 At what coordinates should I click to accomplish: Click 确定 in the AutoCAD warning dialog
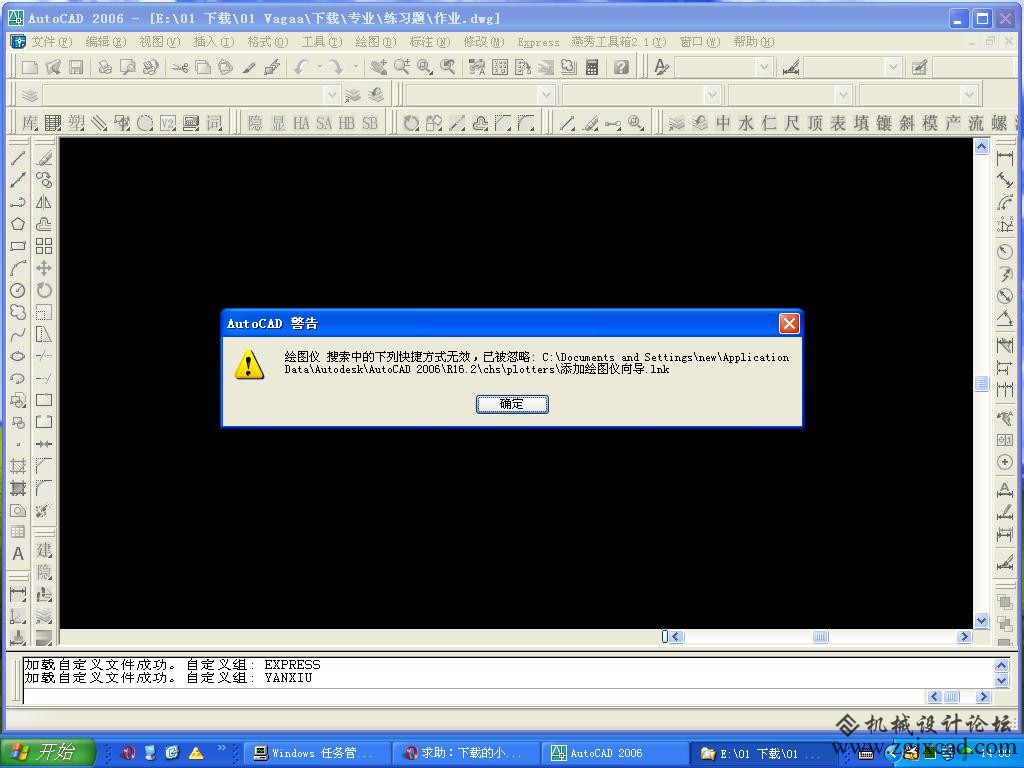(512, 404)
